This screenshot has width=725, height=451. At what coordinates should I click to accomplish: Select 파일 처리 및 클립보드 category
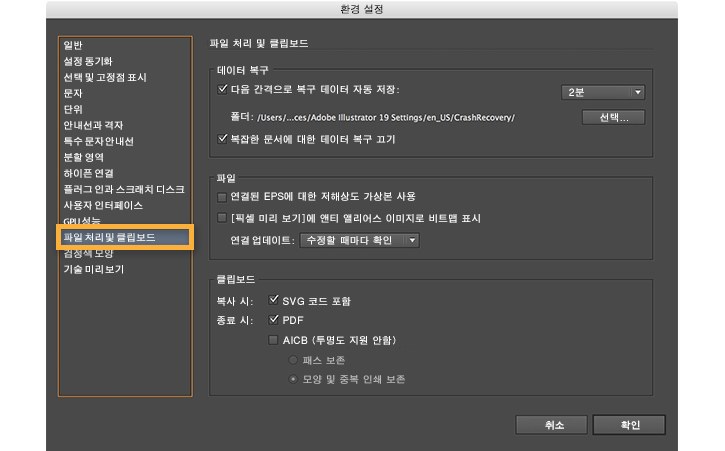[x=125, y=237]
